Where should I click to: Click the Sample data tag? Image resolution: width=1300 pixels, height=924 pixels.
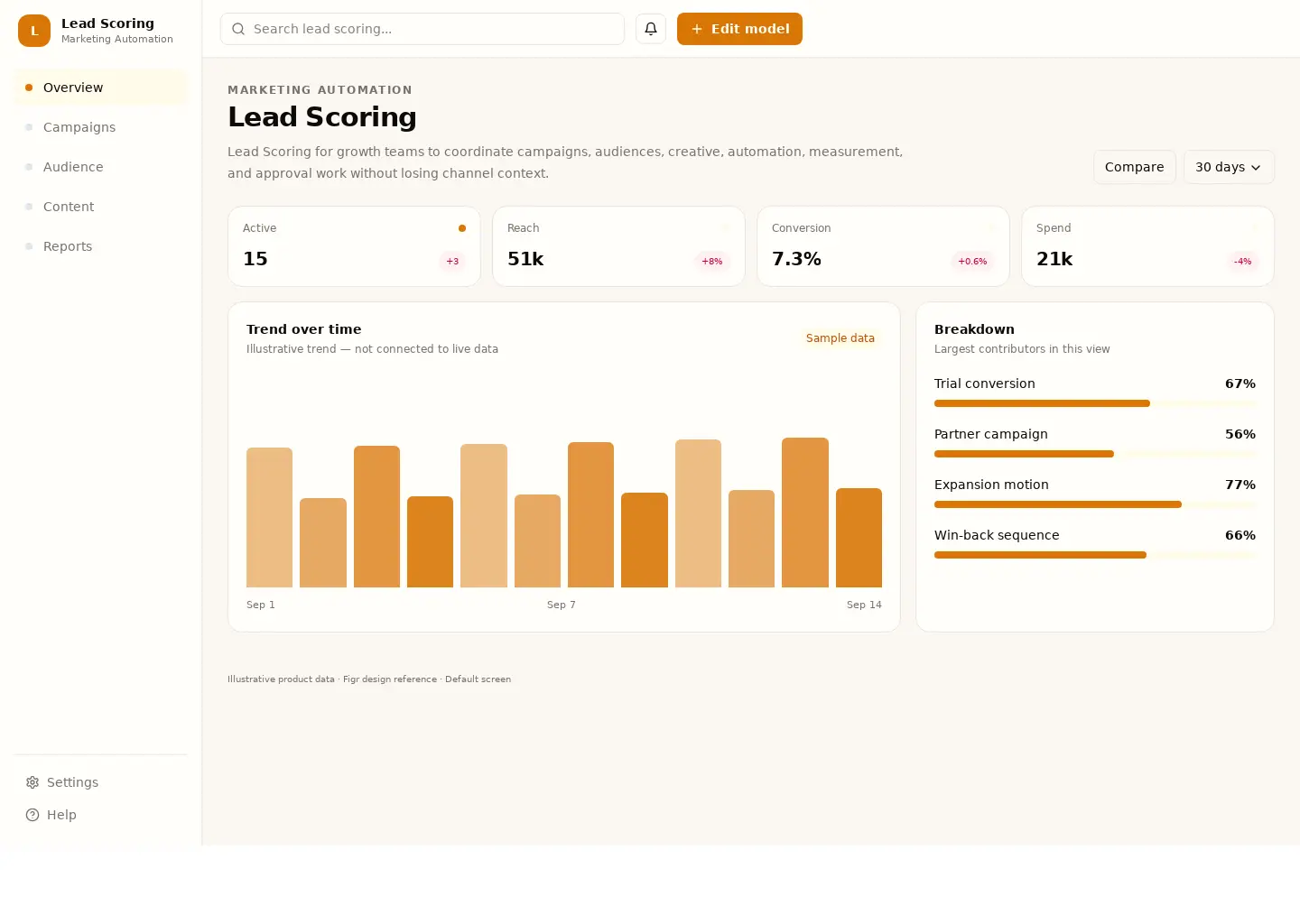tap(840, 338)
